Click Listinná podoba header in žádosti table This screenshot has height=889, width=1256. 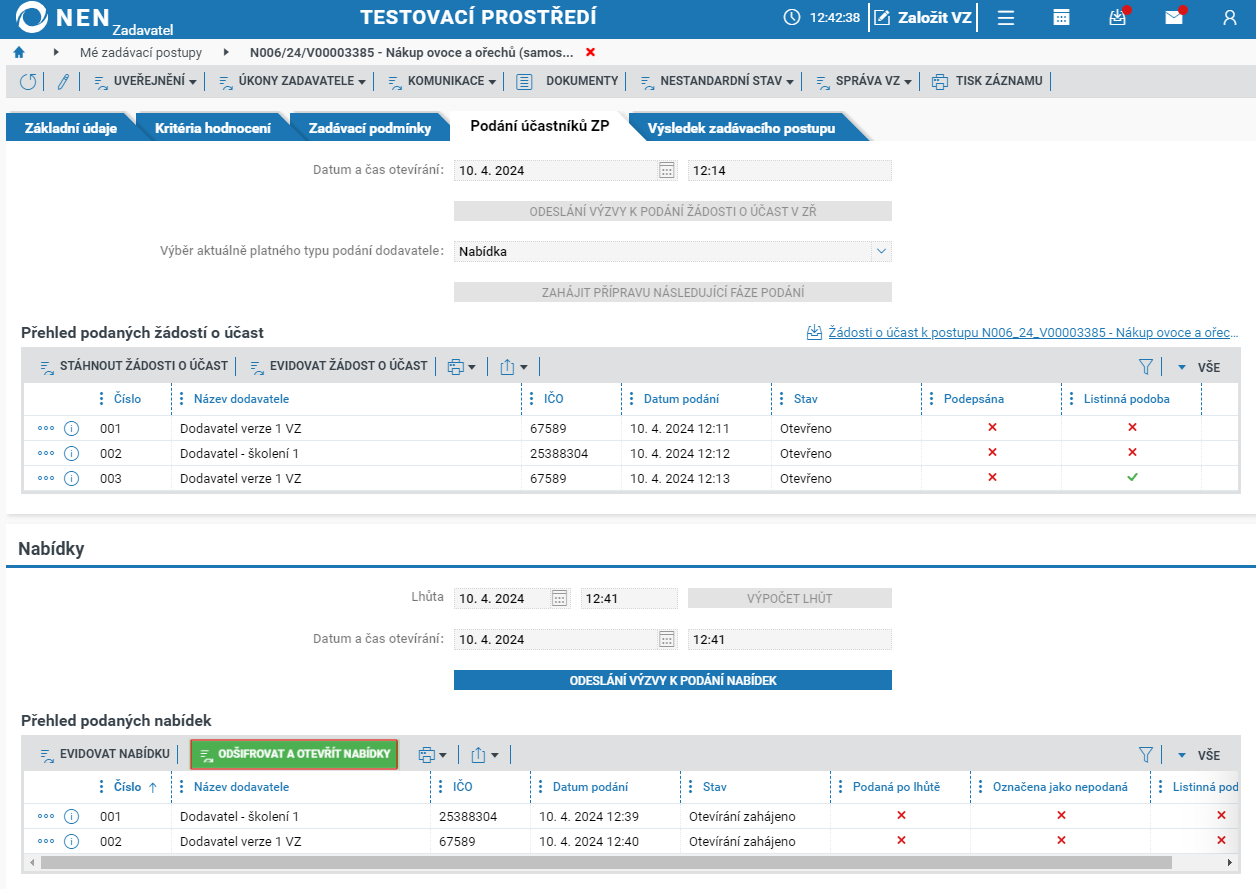[1126, 399]
